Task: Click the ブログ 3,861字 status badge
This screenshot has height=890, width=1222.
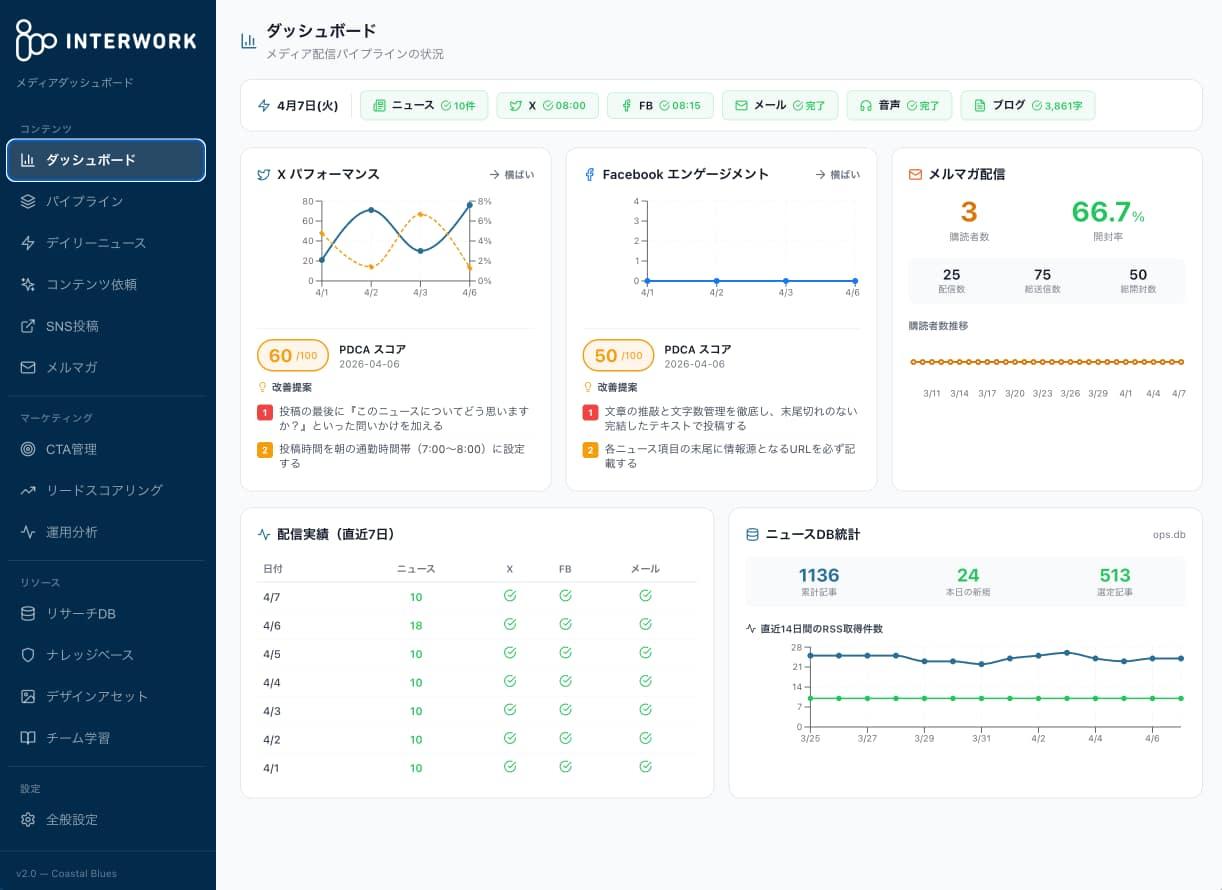Action: 1027,105
